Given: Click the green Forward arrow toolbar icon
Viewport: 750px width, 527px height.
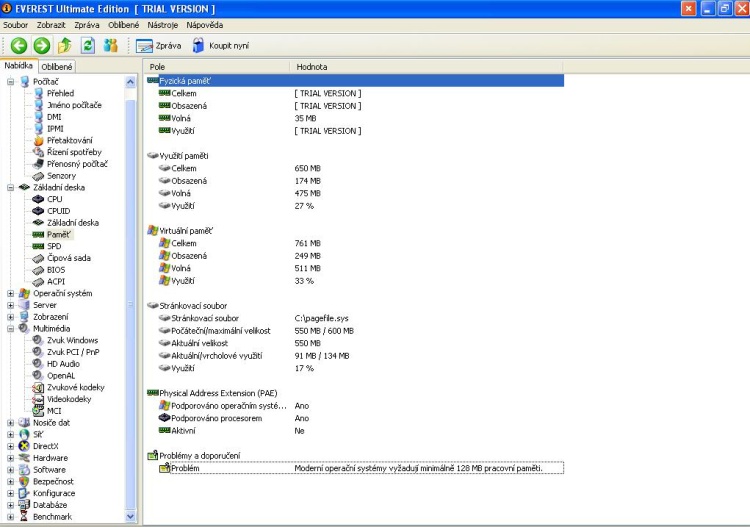Looking at the screenshot, I should click(42, 46).
